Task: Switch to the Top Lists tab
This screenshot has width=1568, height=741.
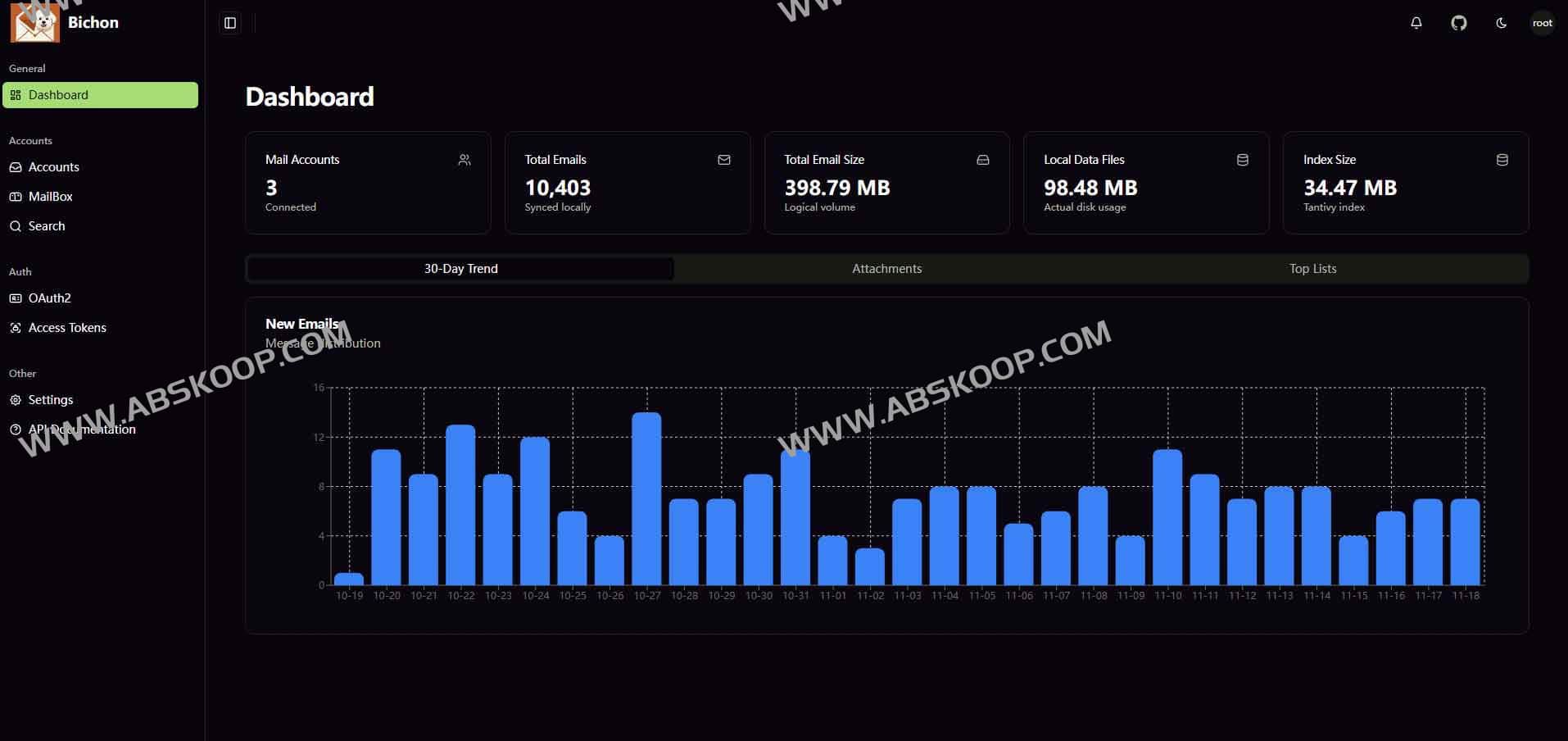Action: 1312,269
